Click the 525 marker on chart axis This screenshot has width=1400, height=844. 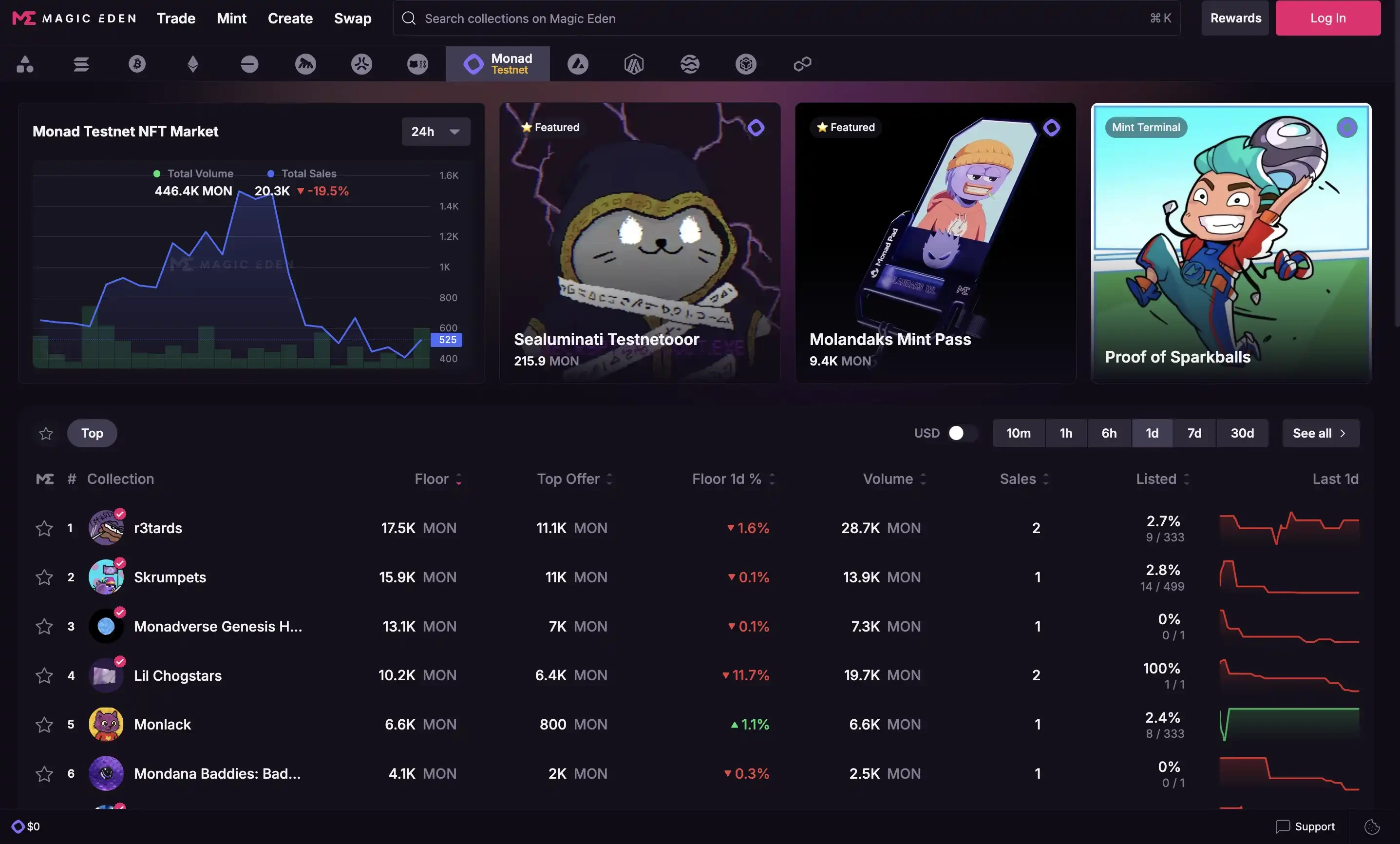pyautogui.click(x=447, y=340)
